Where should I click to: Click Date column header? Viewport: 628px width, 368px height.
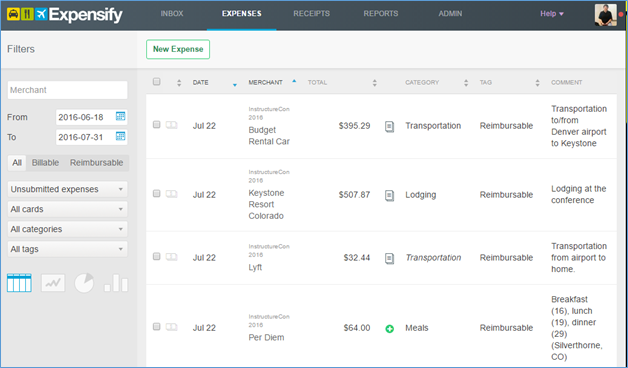(x=200, y=82)
